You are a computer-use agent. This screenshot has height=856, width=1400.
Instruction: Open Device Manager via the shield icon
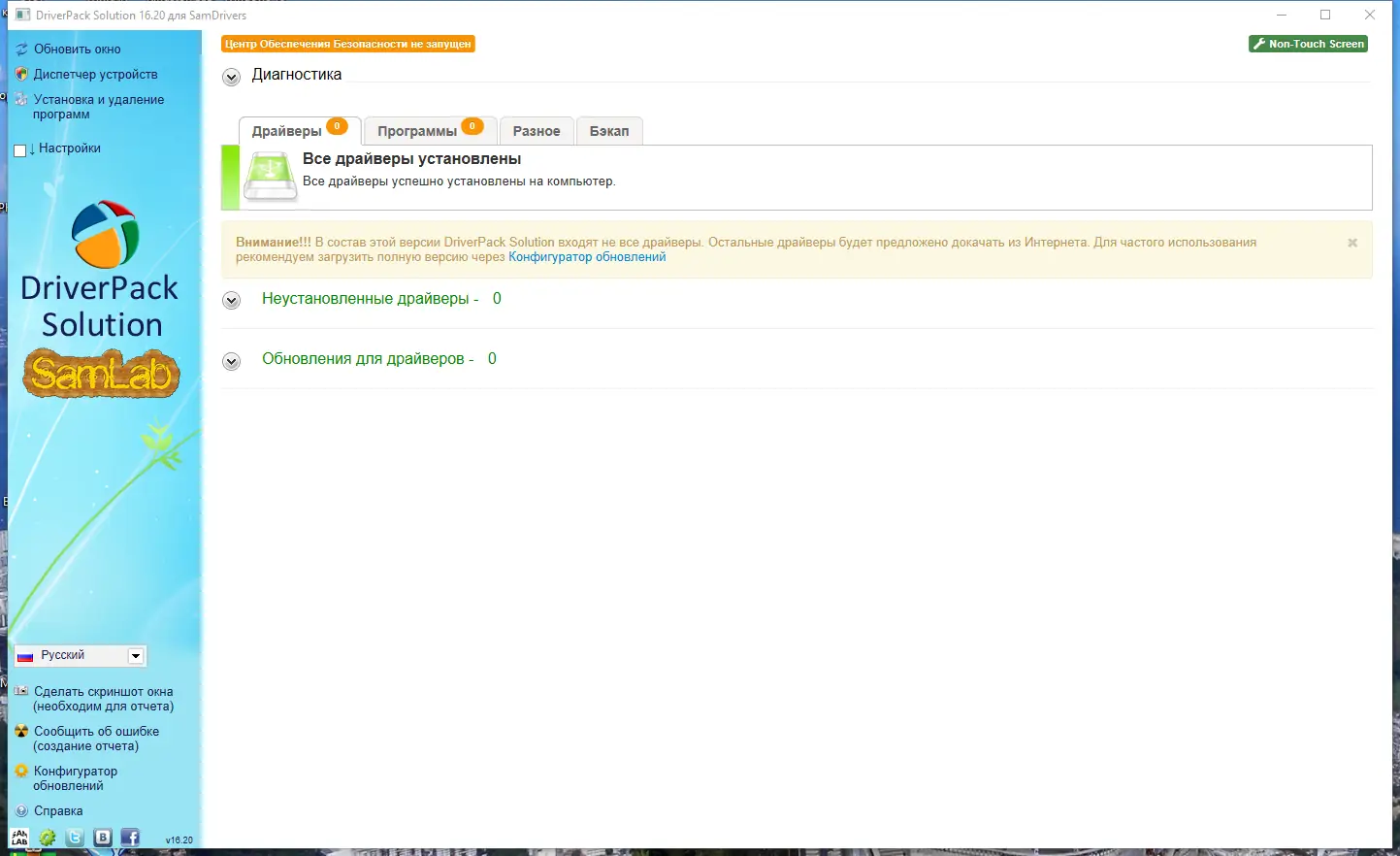tap(21, 74)
